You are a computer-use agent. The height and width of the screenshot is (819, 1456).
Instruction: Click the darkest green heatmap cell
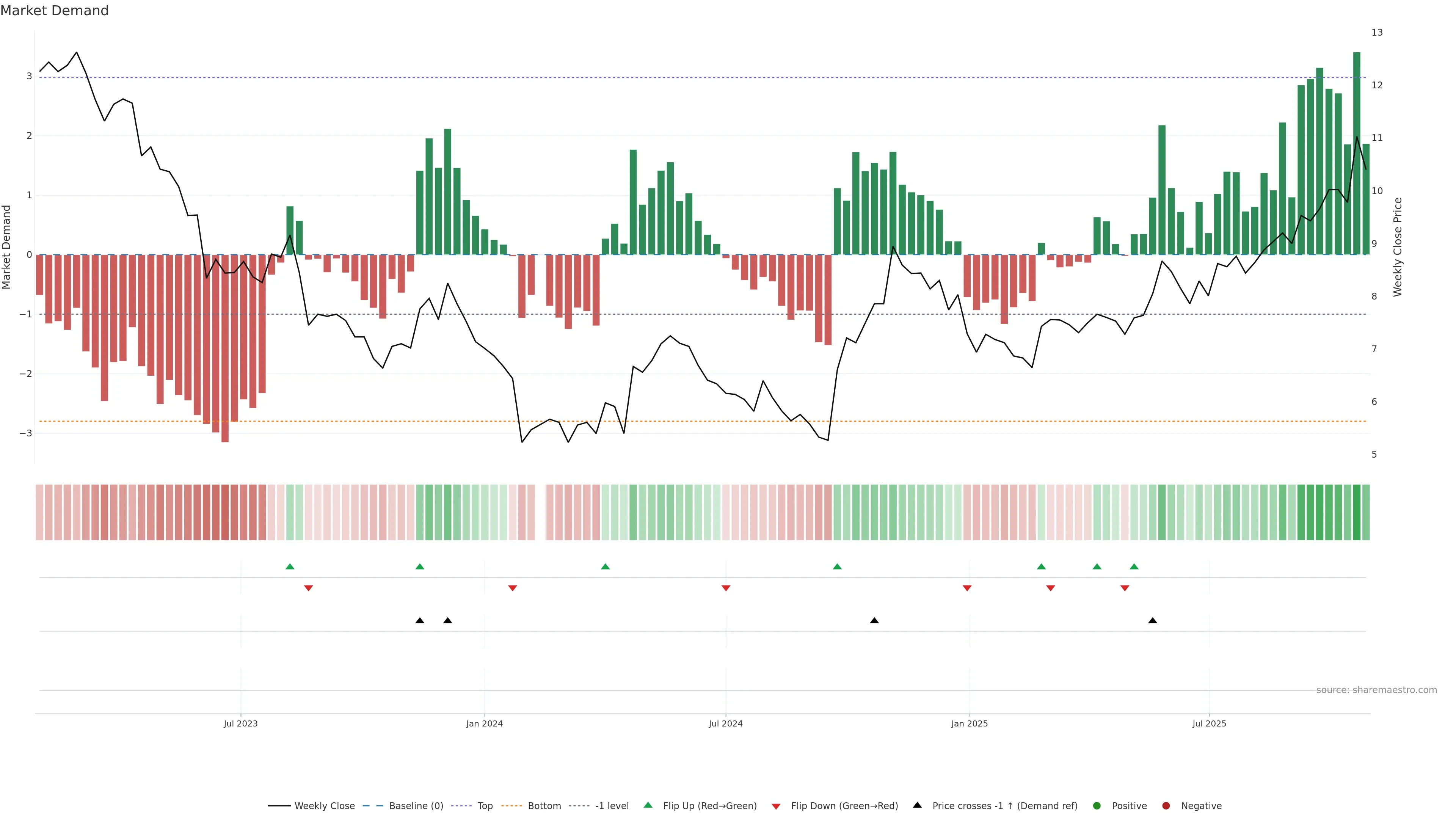coord(1356,512)
